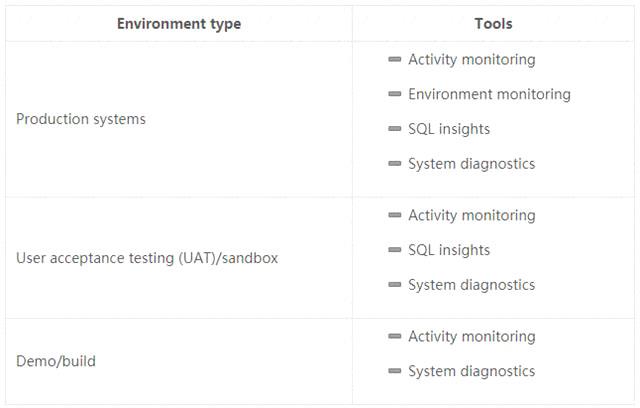Click System diagnostics text in Production systems row
Image resolution: width=640 pixels, height=408 pixels.
(471, 164)
